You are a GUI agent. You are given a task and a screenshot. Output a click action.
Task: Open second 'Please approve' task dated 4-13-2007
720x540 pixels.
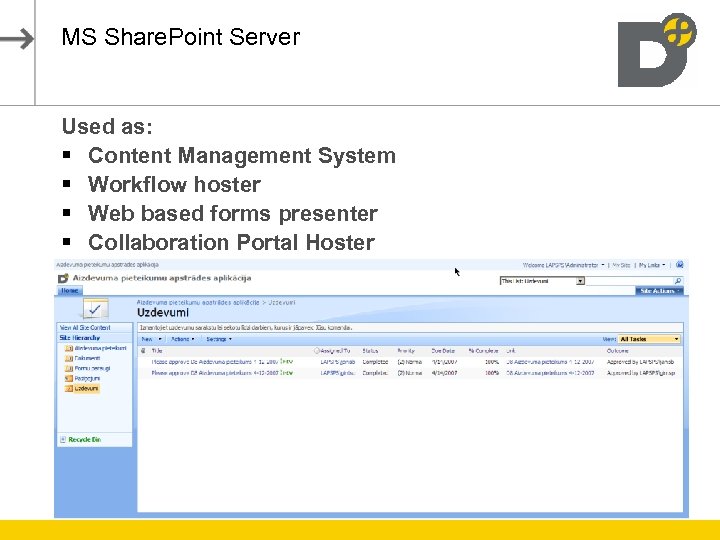point(214,373)
